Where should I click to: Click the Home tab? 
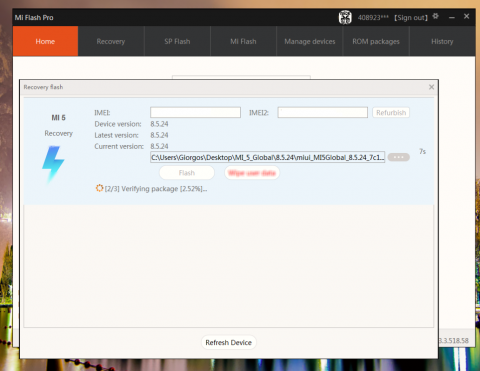[x=45, y=41]
